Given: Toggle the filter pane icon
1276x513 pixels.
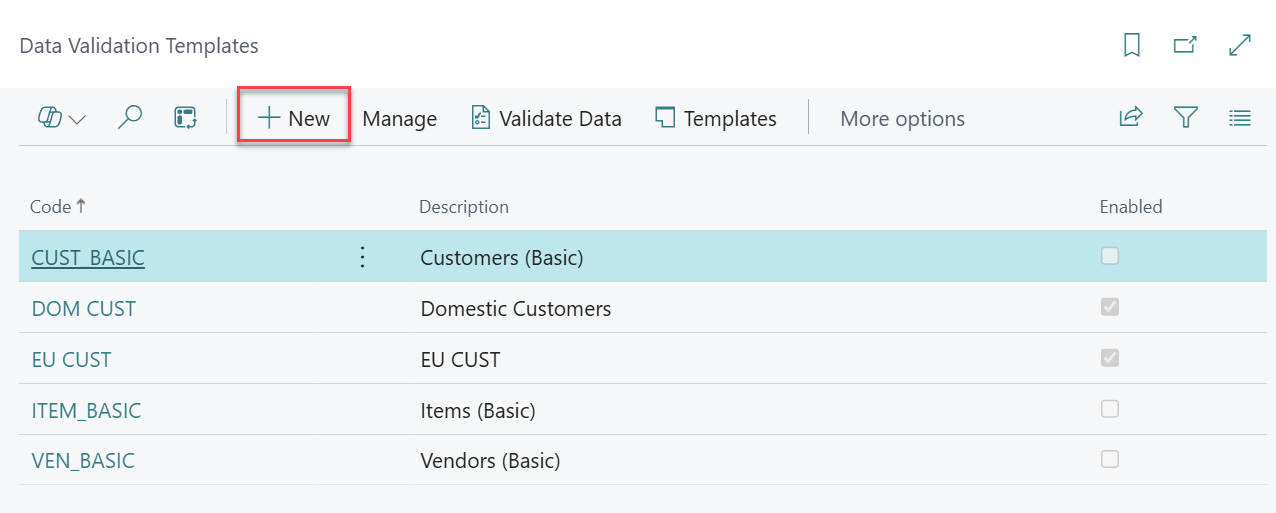Looking at the screenshot, I should [1186, 118].
